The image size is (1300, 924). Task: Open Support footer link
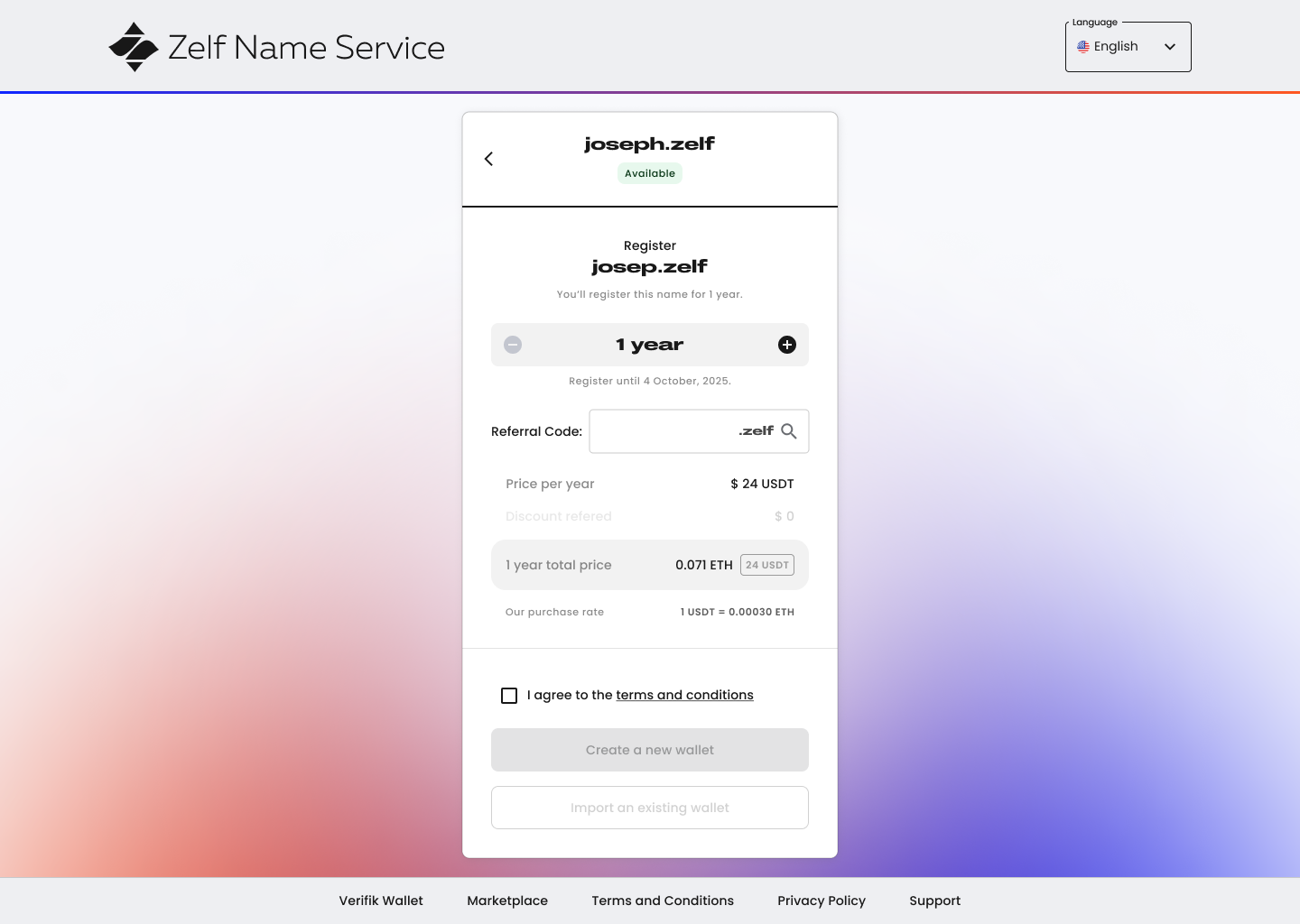(x=934, y=901)
